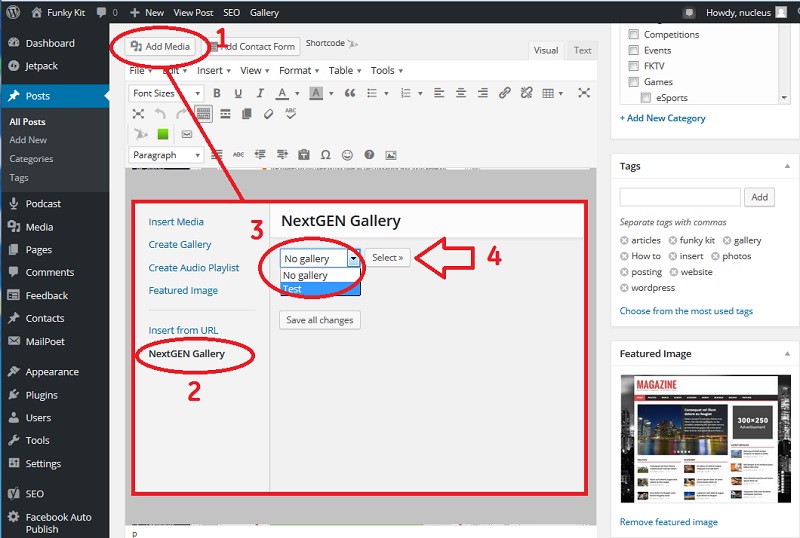Image resolution: width=800 pixels, height=538 pixels.
Task: Remove the 'wordpress' tag
Action: click(x=624, y=288)
